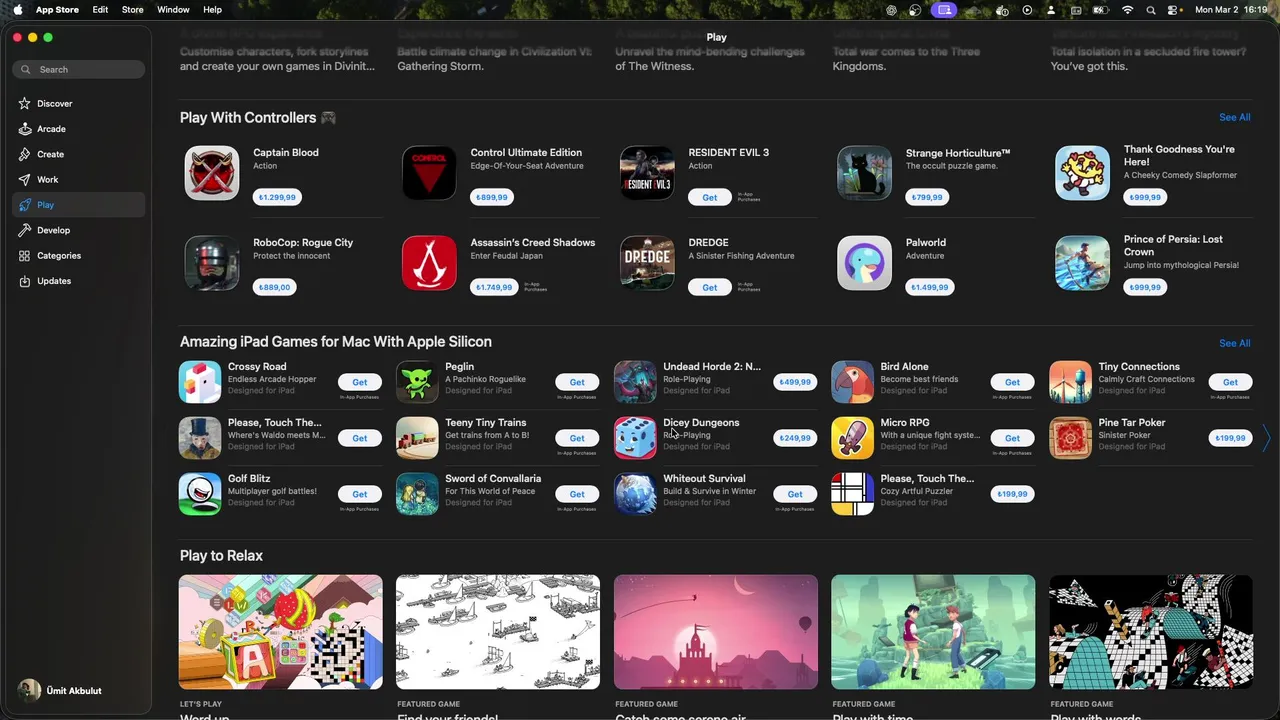Open the Edit menu
This screenshot has height=720, width=1280.
pyautogui.click(x=100, y=10)
